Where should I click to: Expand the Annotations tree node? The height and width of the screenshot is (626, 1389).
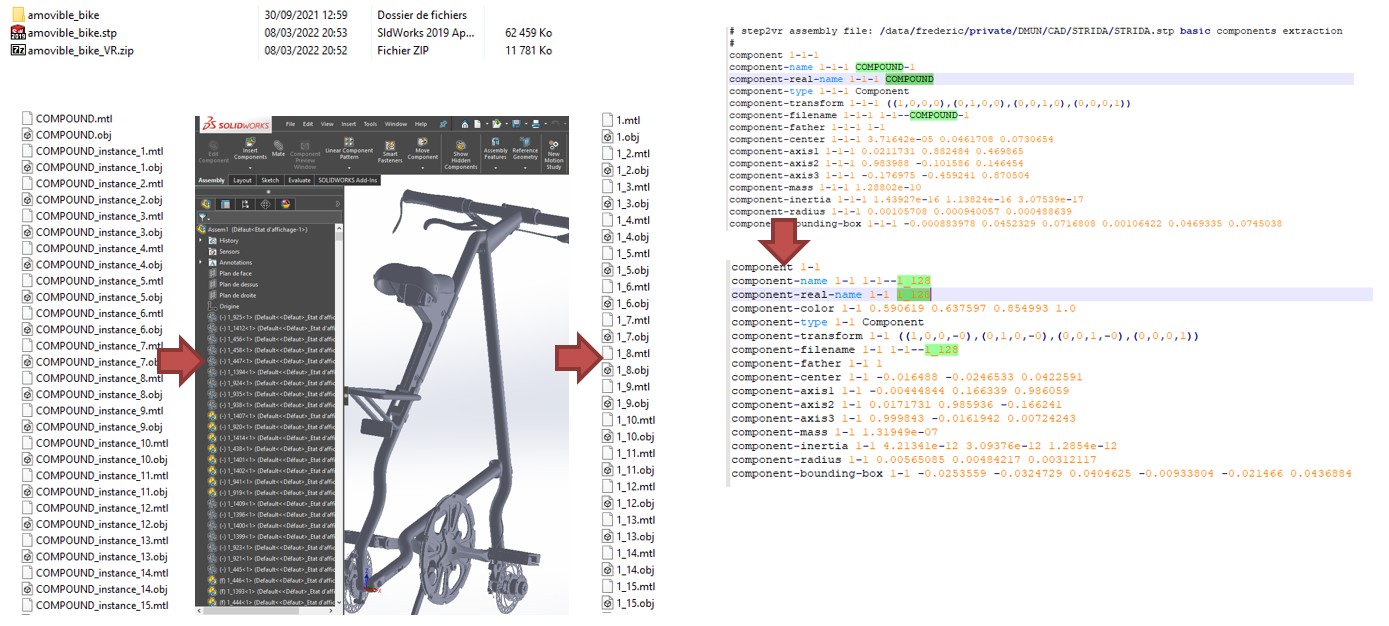click(x=201, y=262)
